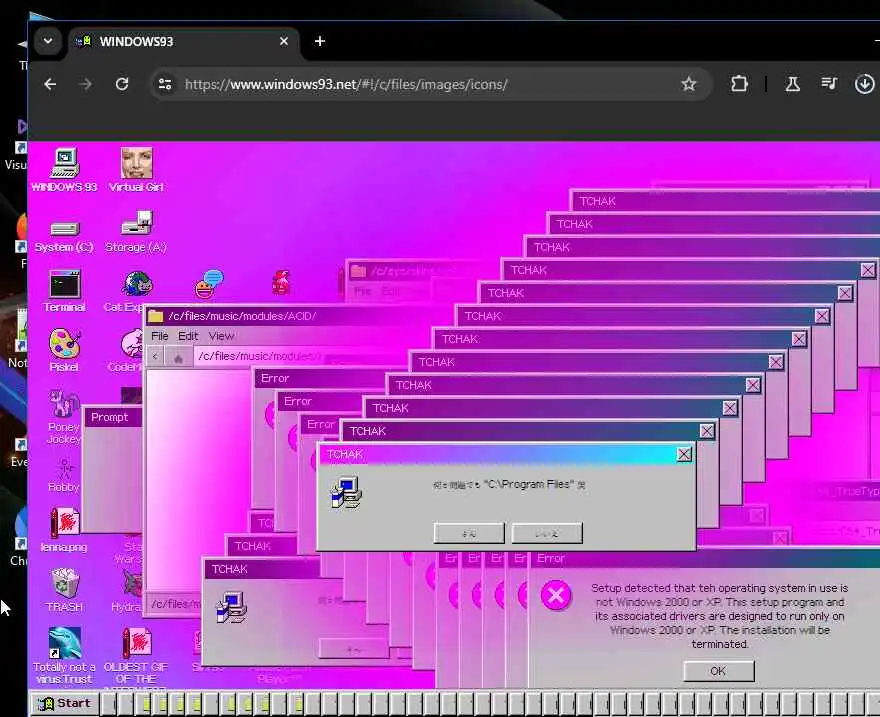Screen dimensions: 880x717
Task: Close the WINDOWS93 browser tab
Action: [x=284, y=42]
